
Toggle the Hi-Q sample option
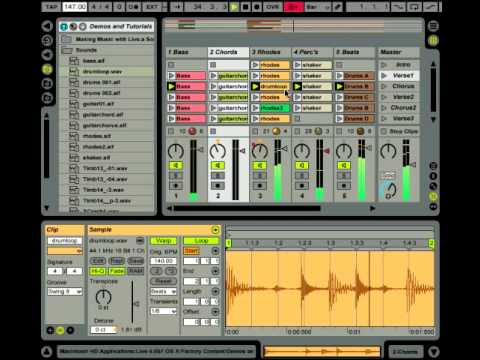(97, 271)
